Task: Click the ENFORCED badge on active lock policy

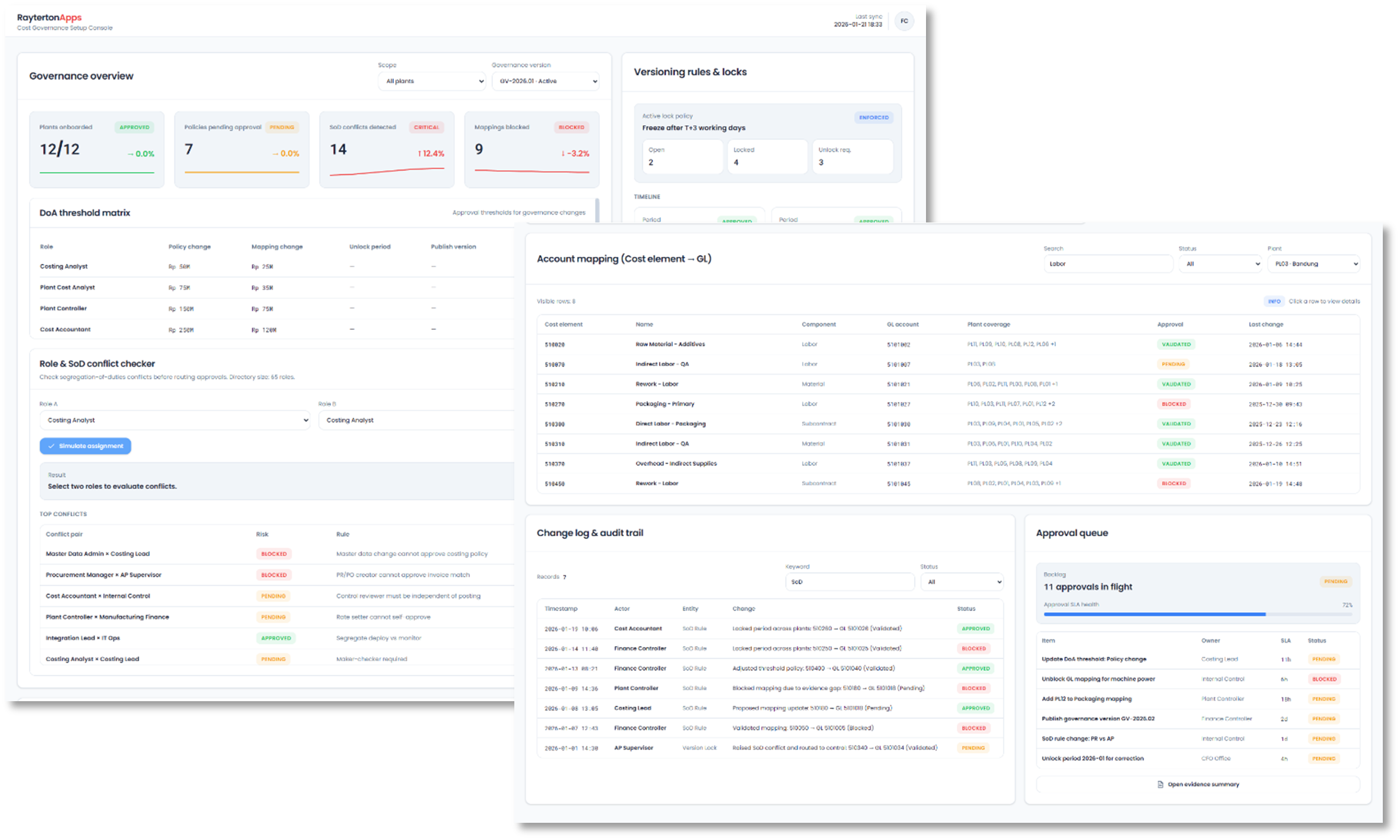Action: click(x=874, y=117)
